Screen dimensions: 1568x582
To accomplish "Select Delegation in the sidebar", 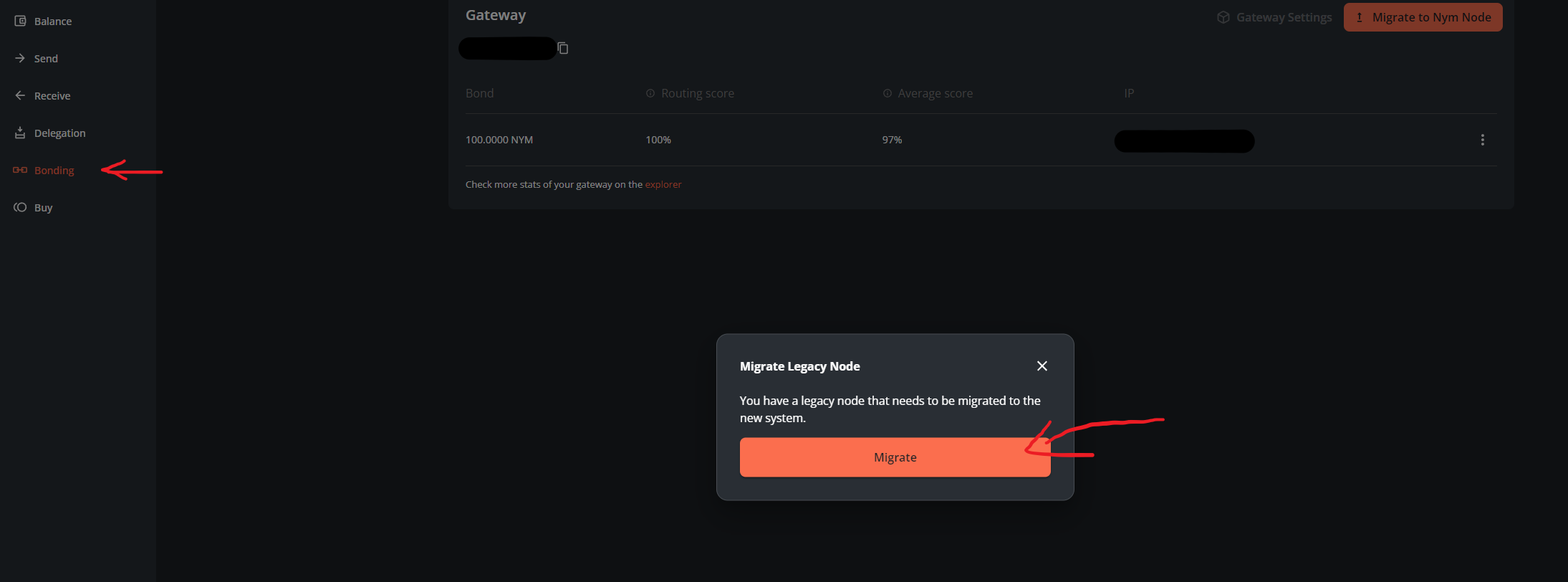I will 59,133.
